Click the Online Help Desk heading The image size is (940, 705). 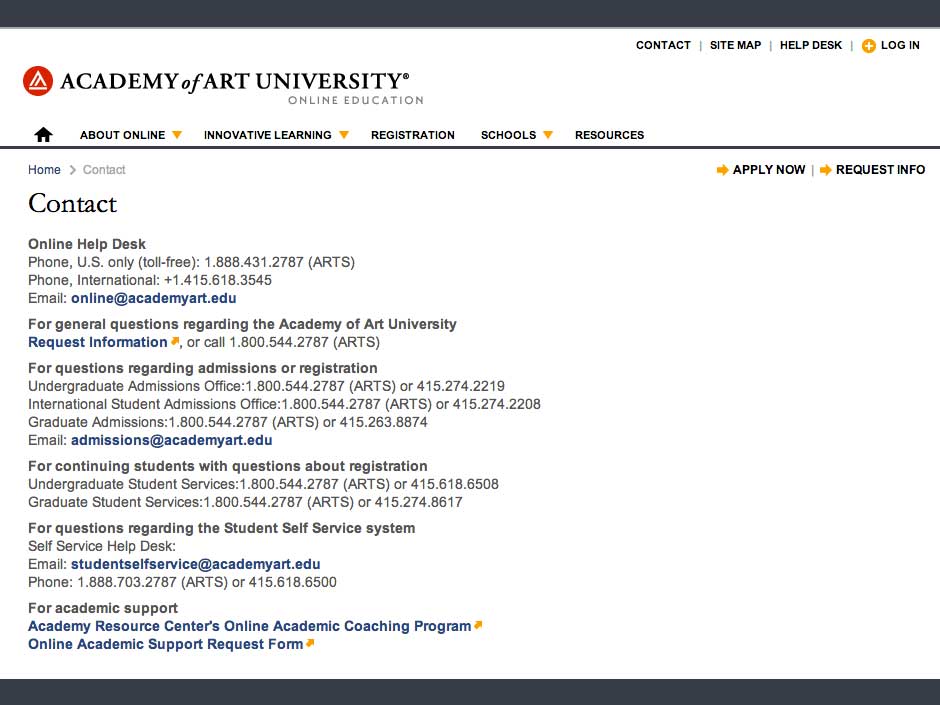[87, 244]
